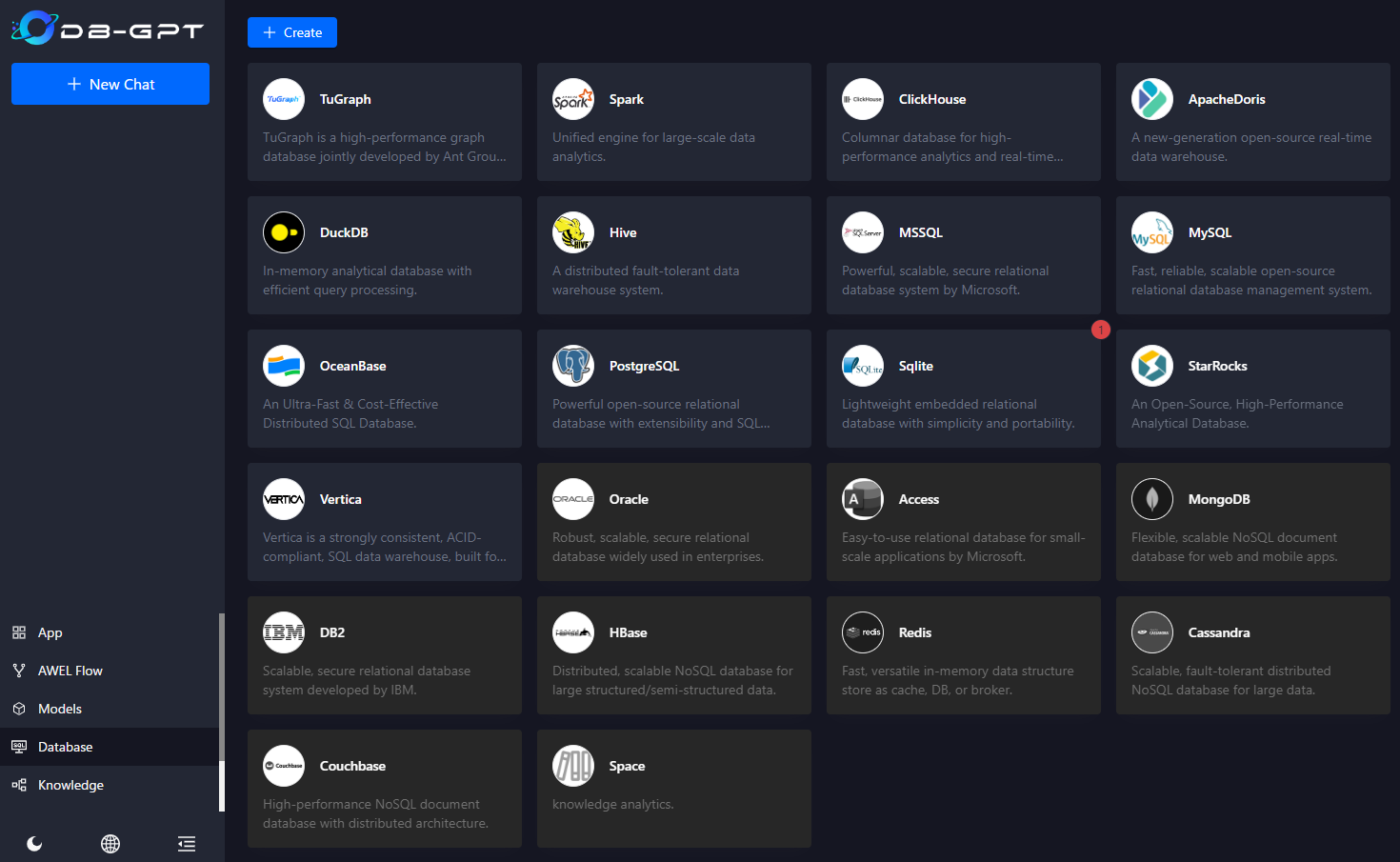Click the Redis logo icon
This screenshot has width=1400, height=862.
click(x=863, y=632)
